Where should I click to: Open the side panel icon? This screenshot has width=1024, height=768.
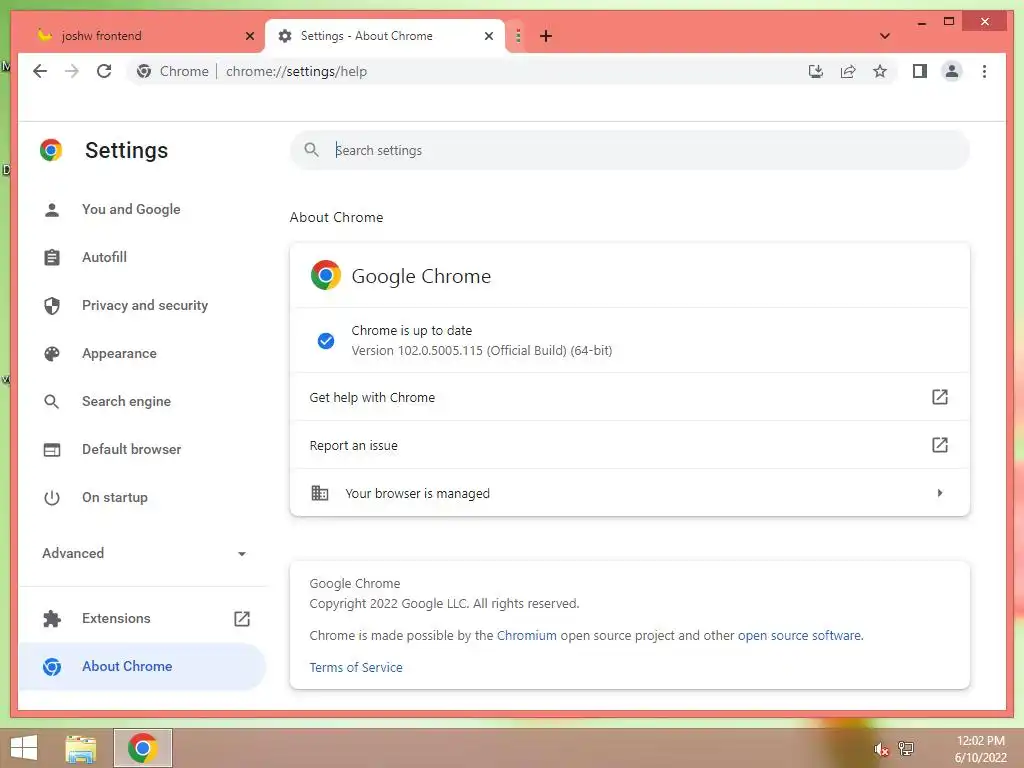pyautogui.click(x=920, y=71)
